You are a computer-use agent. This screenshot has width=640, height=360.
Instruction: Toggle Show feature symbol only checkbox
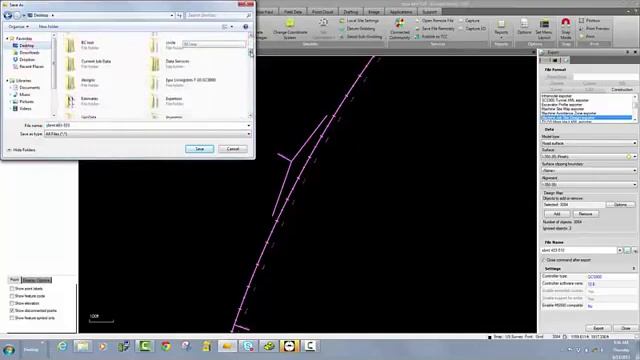click(12, 318)
